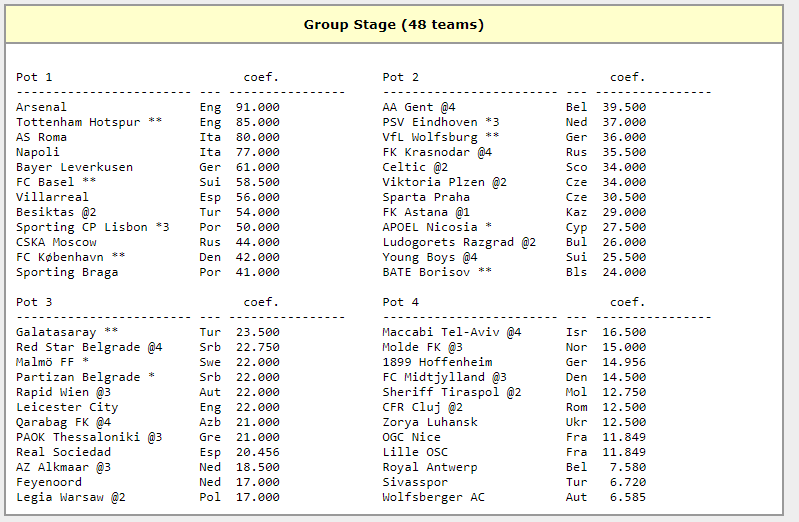Select FK Astana row

point(514,212)
